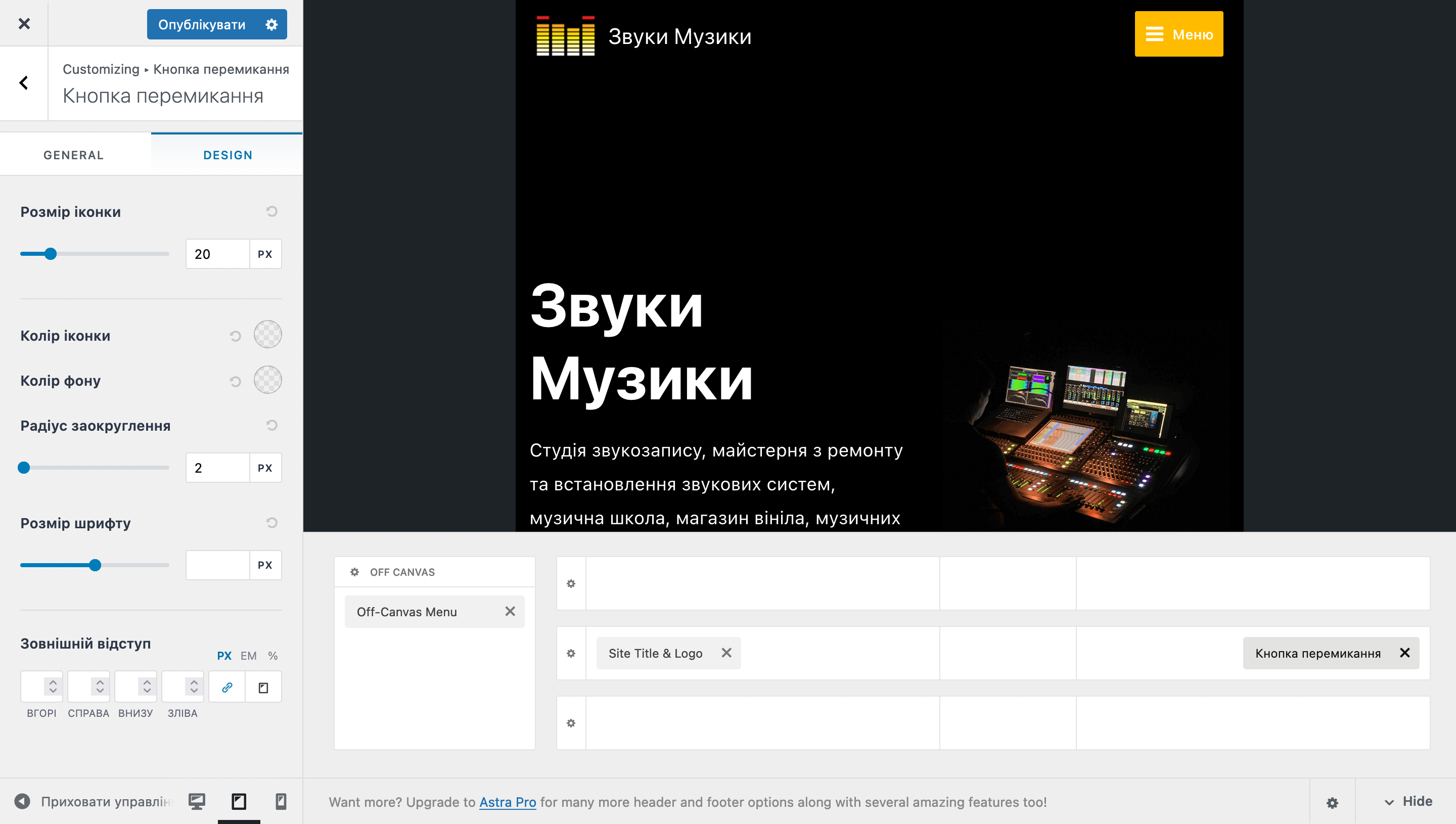
Task: Click the PX unit next to border radius
Action: (265, 468)
